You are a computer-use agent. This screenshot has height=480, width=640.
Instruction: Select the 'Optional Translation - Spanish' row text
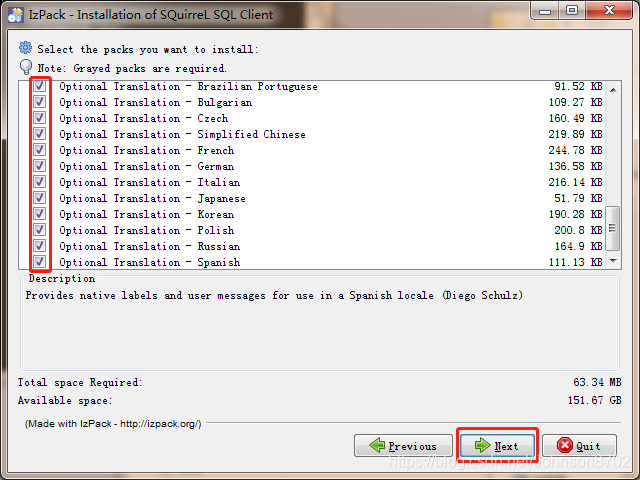(149, 262)
